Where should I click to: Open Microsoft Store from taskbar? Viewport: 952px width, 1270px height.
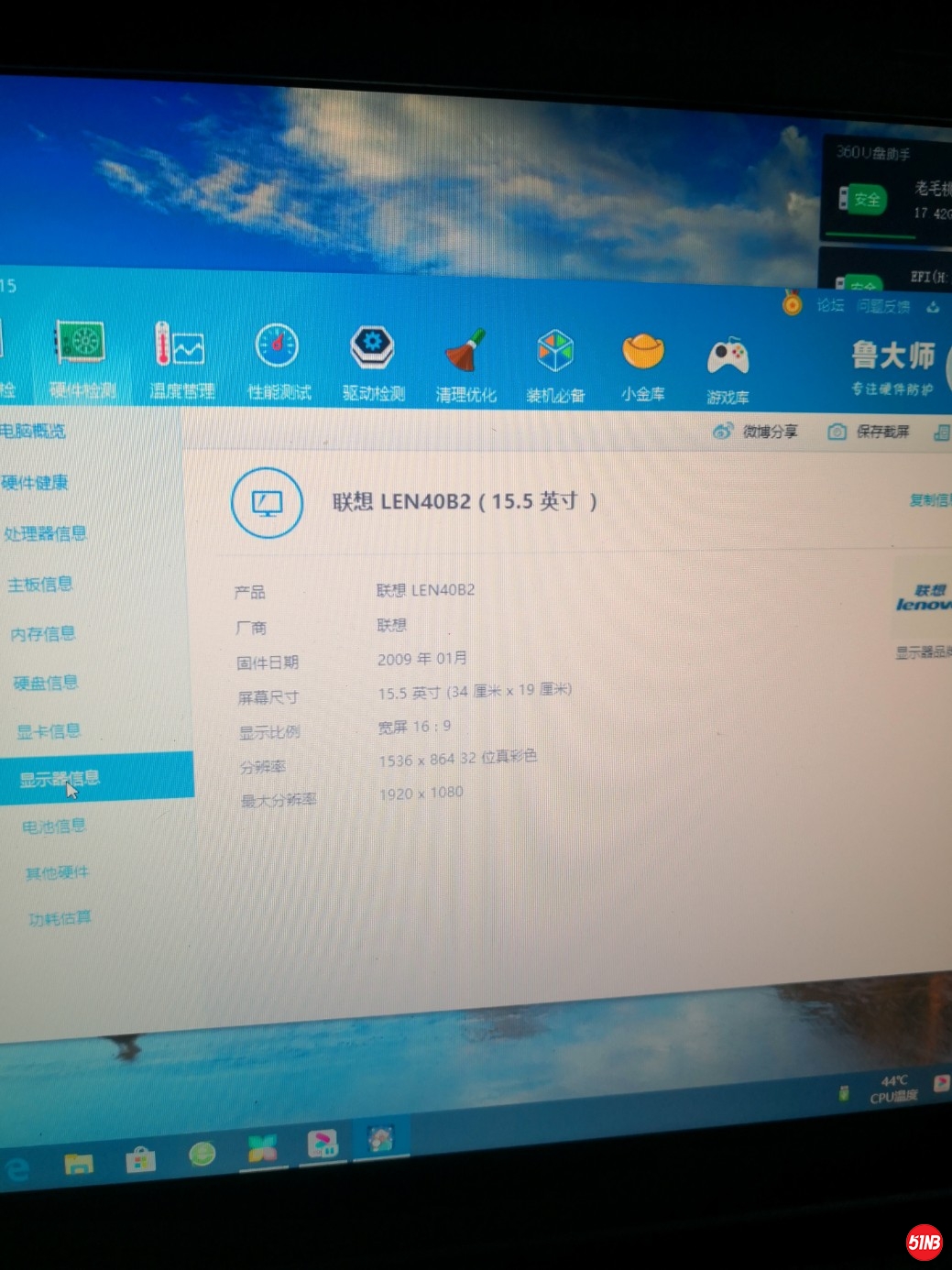pos(140,1159)
